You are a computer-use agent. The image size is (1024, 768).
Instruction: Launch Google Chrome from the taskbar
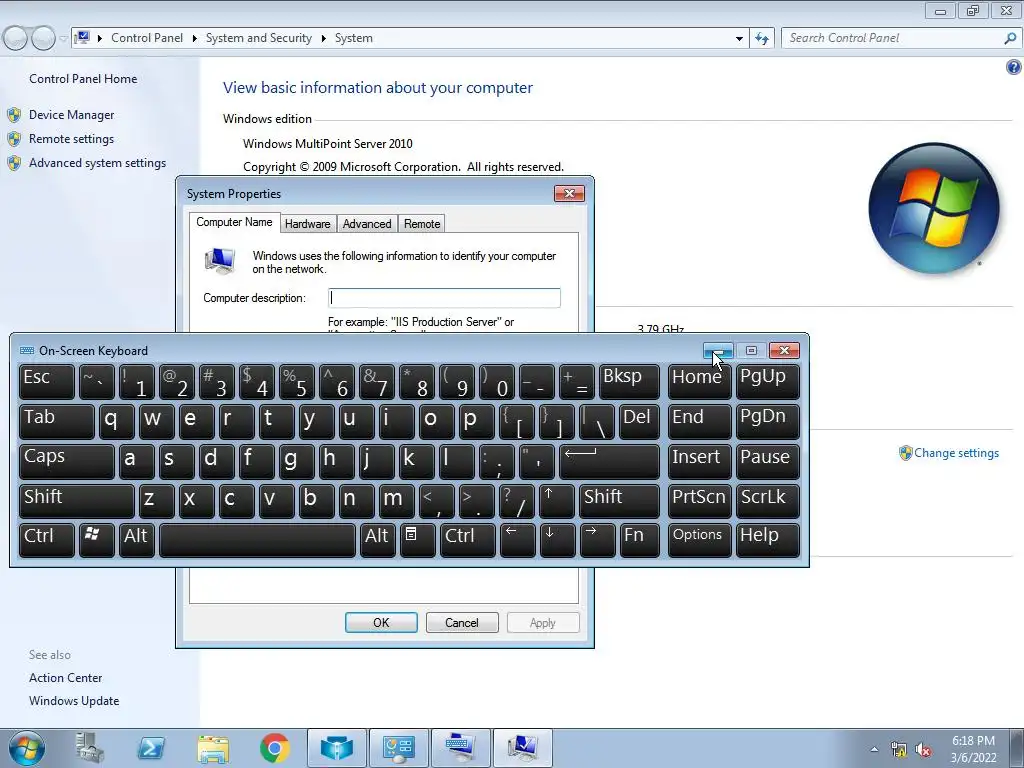coord(275,748)
